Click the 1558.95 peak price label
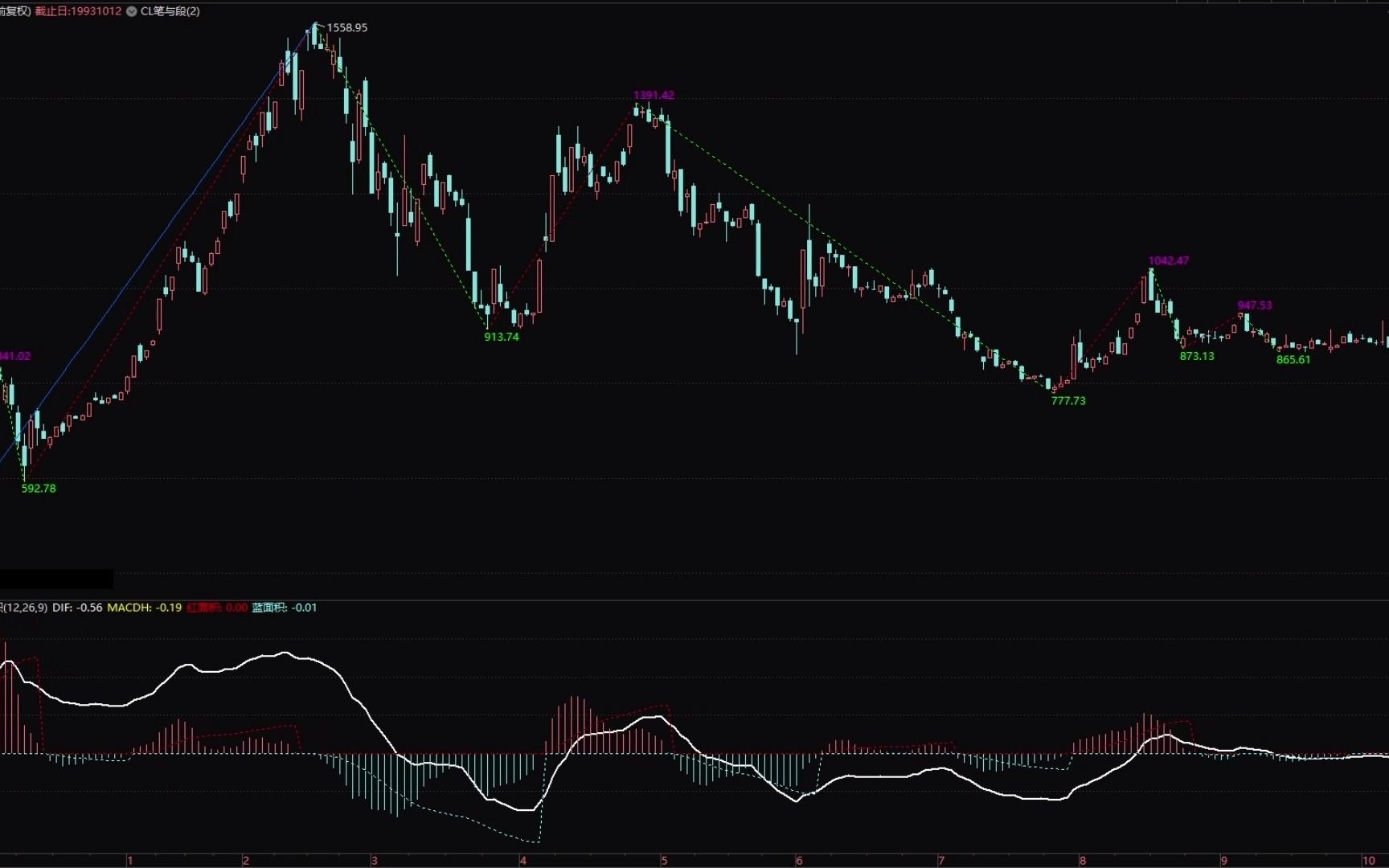 coord(347,27)
